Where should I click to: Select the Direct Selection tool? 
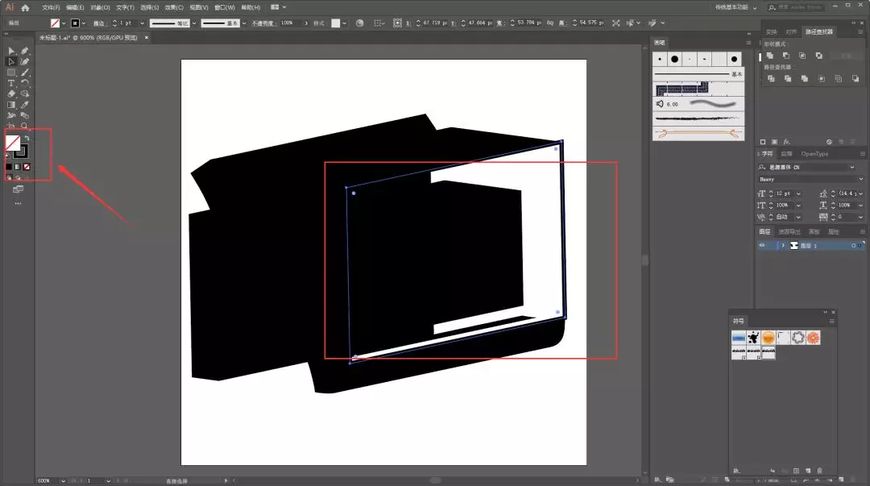pos(11,62)
